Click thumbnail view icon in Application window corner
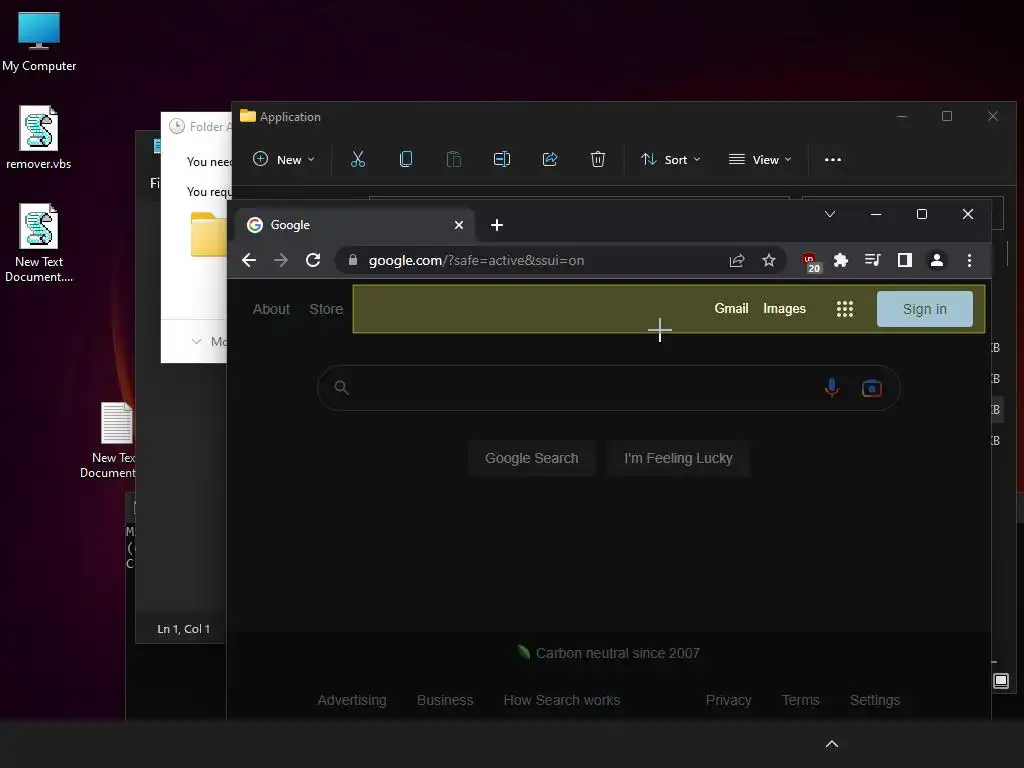 click(x=1000, y=681)
